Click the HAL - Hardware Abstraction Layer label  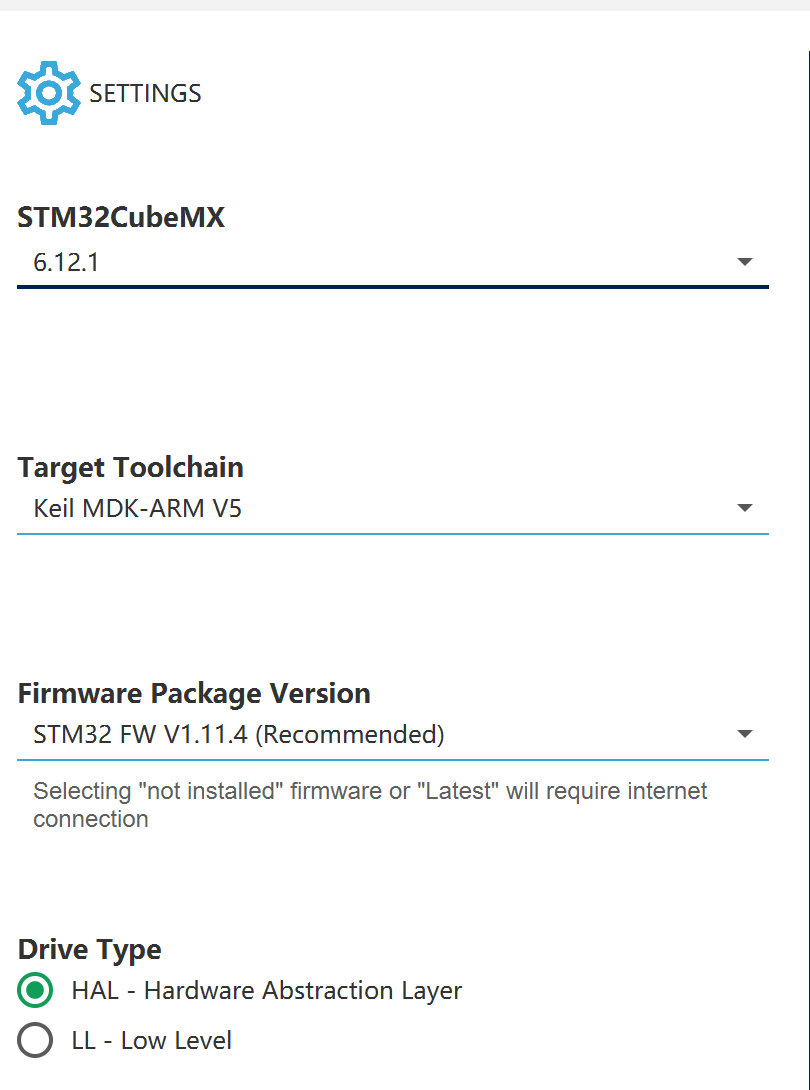point(266,990)
